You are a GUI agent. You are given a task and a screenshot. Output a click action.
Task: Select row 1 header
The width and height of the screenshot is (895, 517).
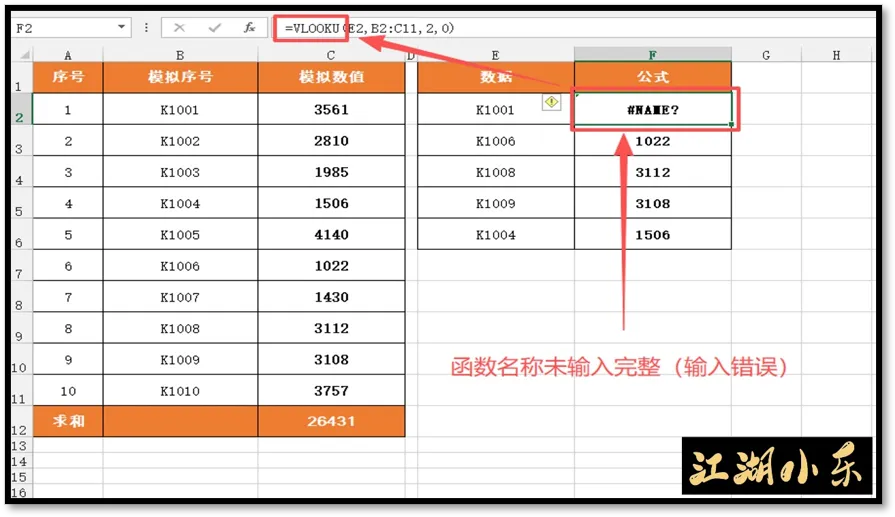point(21,78)
